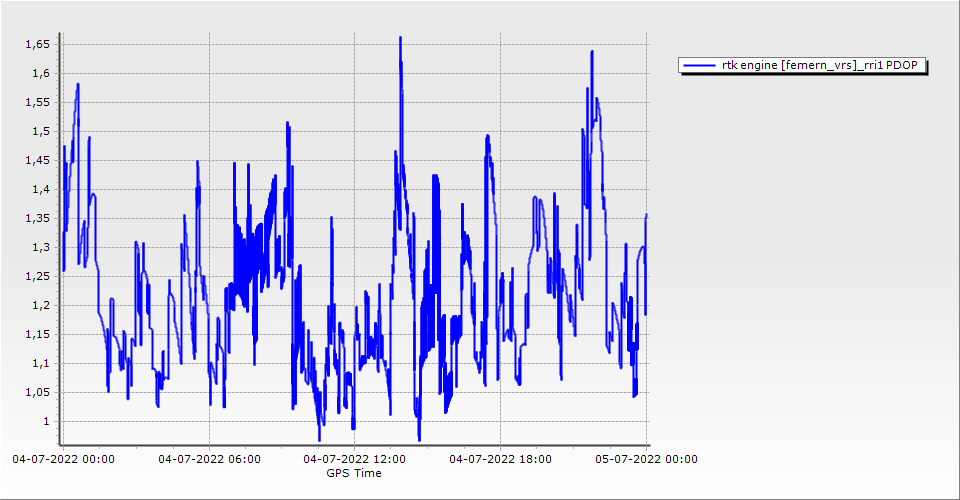Screen dimensions: 960x500
Task: Click the highest PDOP peak after 12:00
Action: click(x=400, y=38)
